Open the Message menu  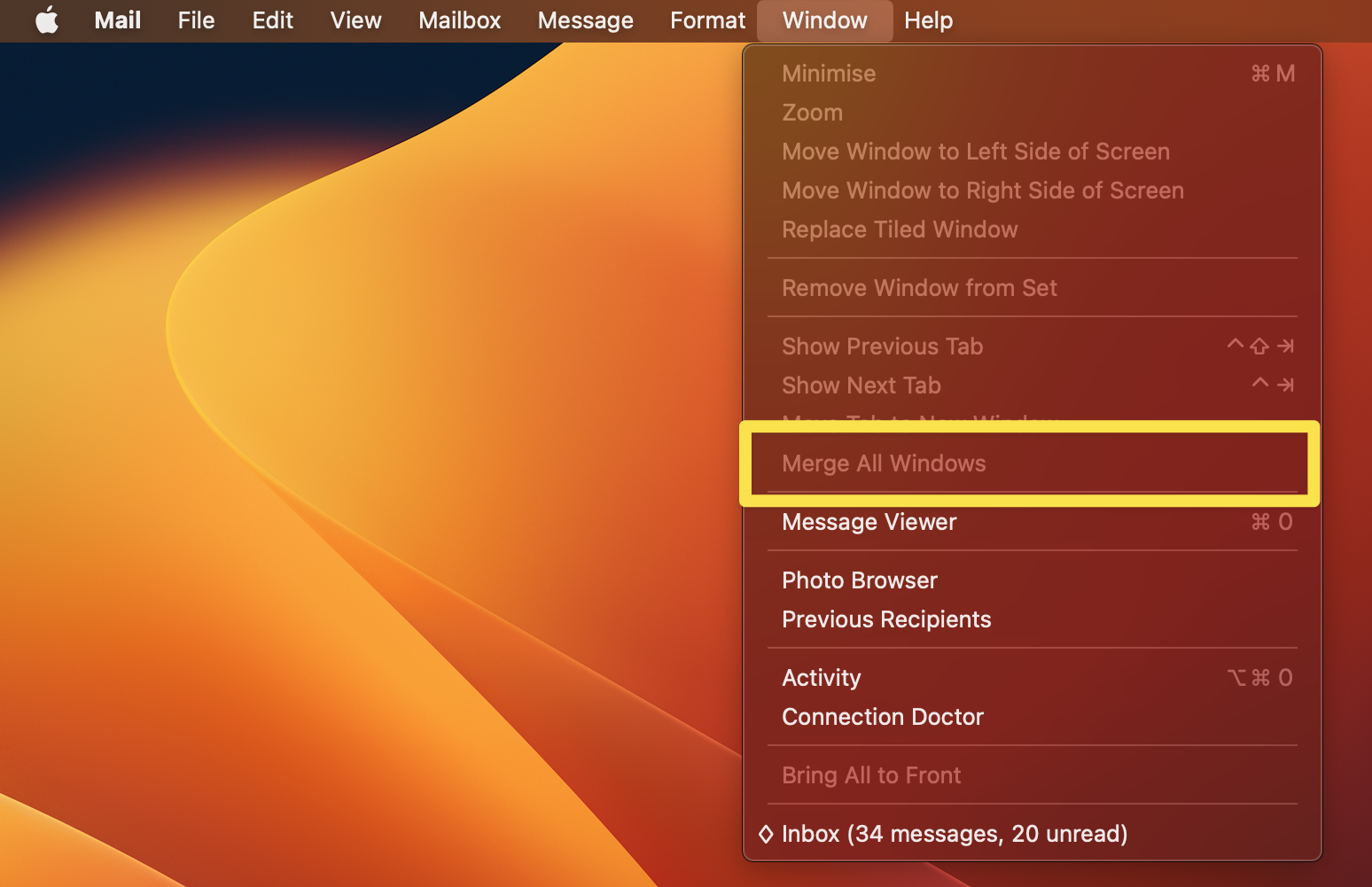click(585, 20)
